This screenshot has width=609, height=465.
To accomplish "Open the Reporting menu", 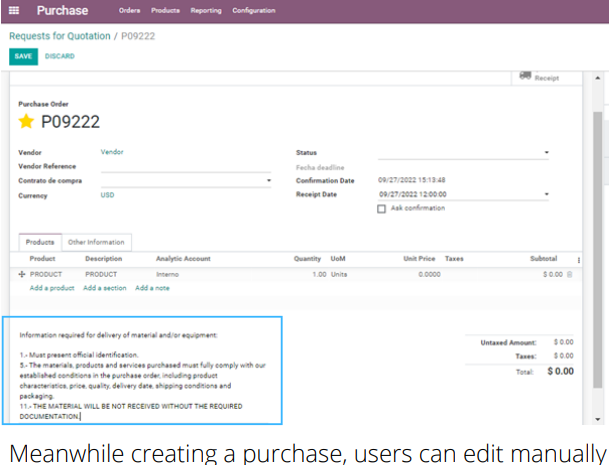I will [206, 10].
